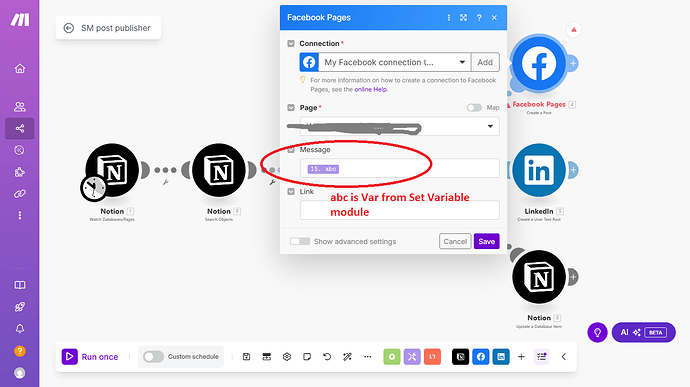690x387 pixels.
Task: Open the user profile avatar
Action: [20, 373]
